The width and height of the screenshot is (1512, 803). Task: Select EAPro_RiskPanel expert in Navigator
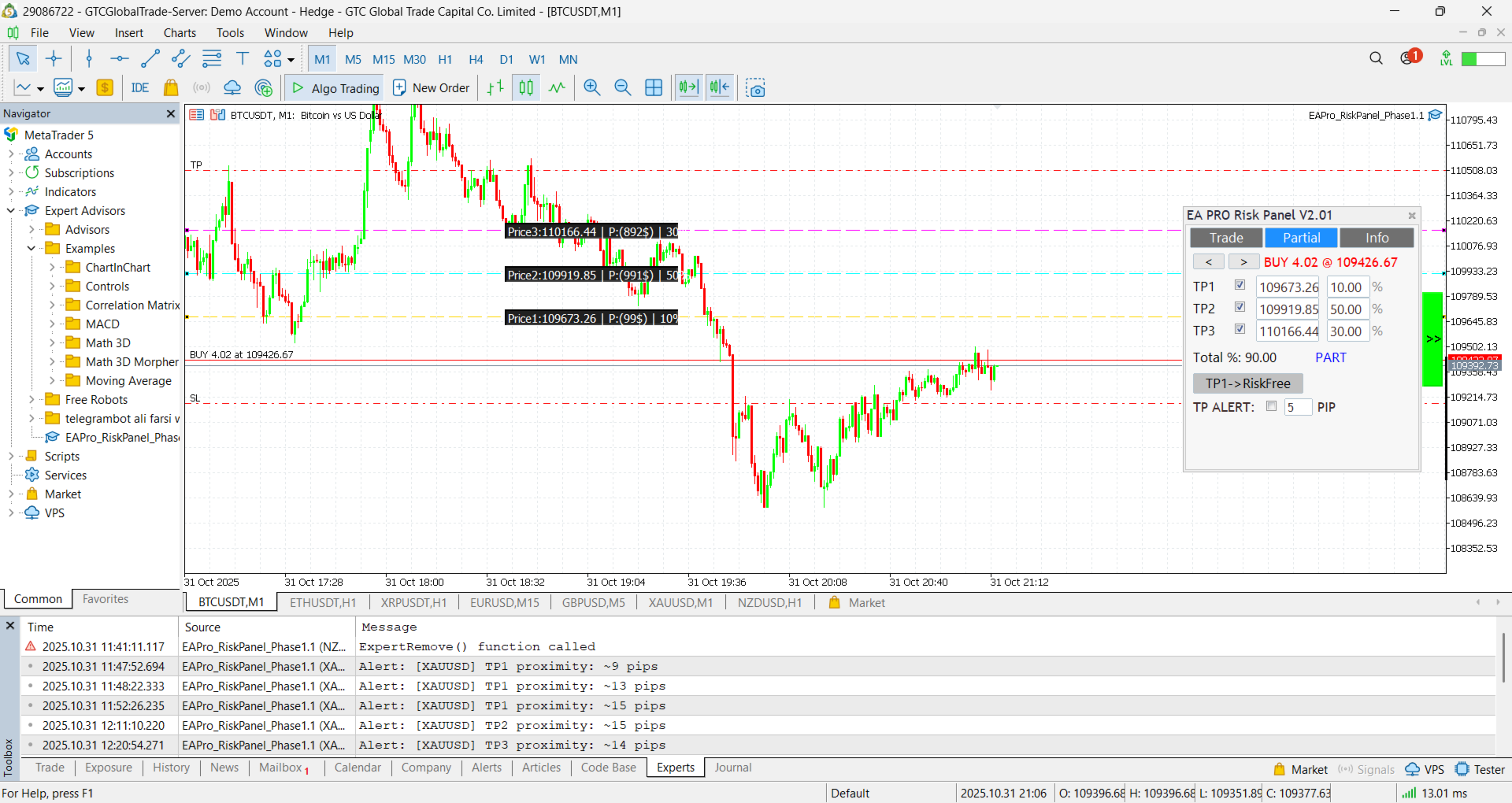coord(113,438)
